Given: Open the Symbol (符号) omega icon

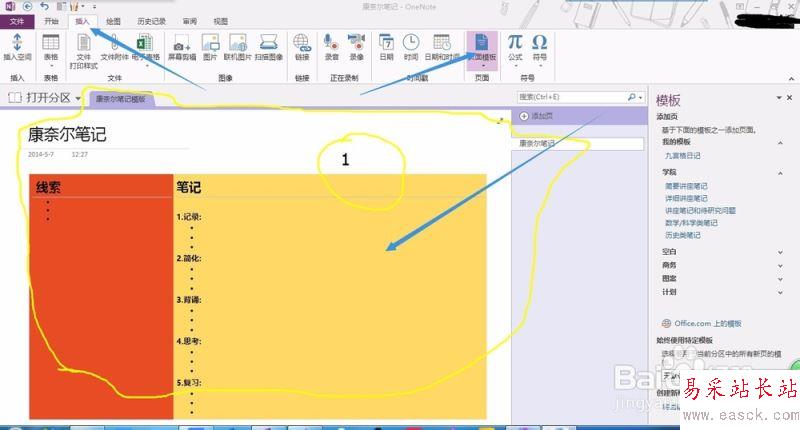Looking at the screenshot, I should (x=539, y=42).
